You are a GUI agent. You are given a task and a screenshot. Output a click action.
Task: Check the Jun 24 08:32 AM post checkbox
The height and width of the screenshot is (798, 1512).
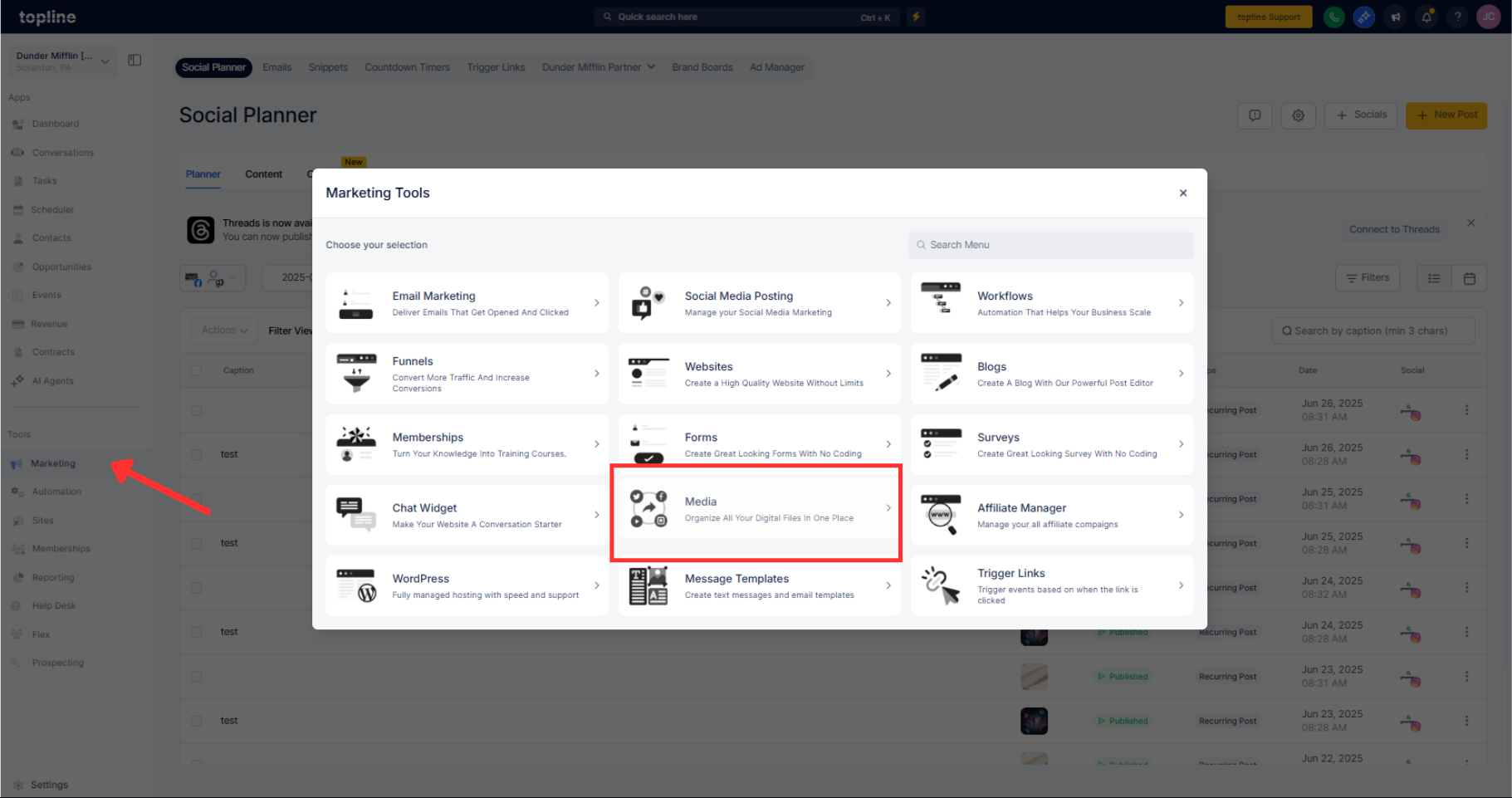(x=196, y=588)
